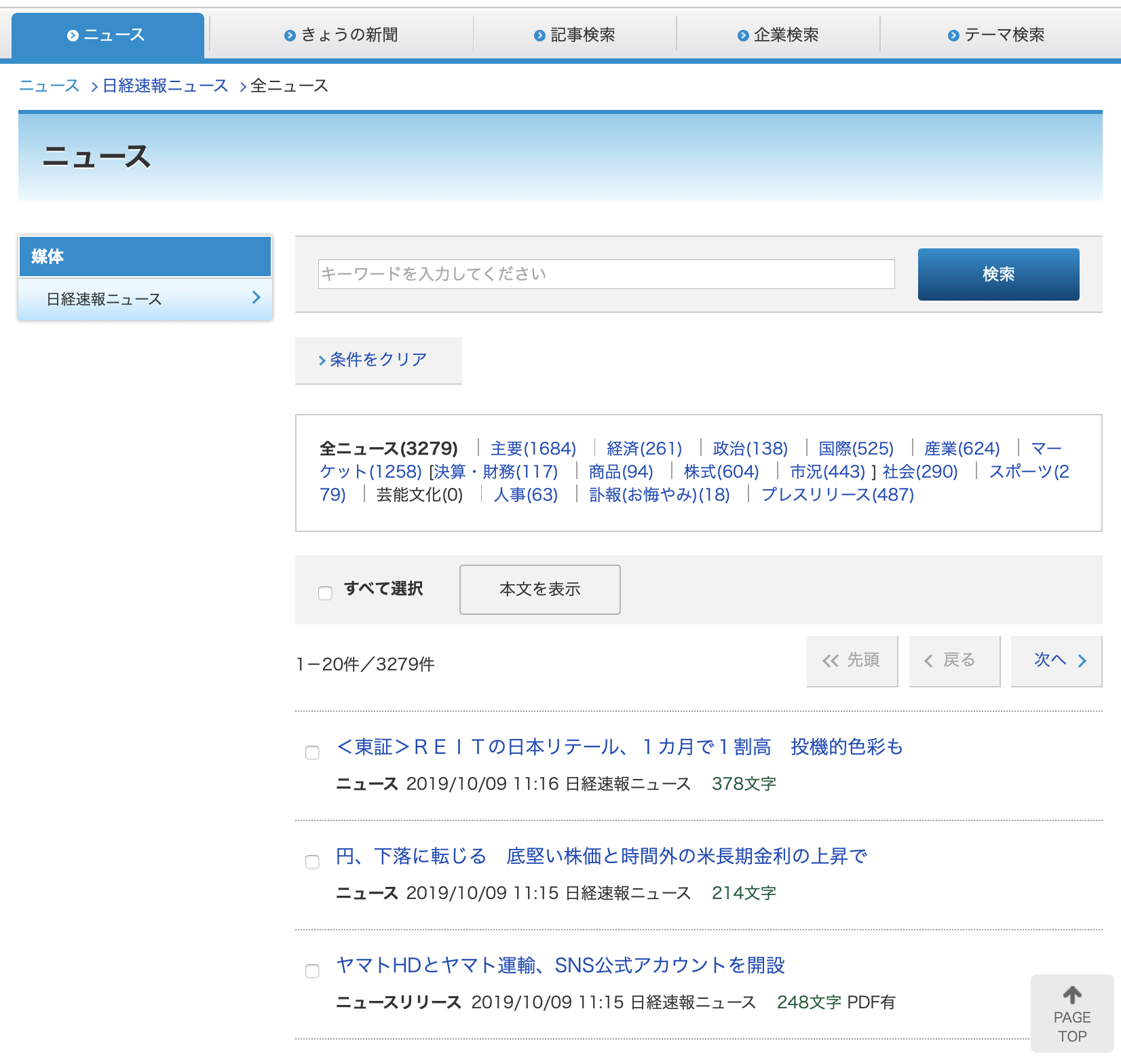Filter by マーケット(1258) category
The image size is (1121, 1064).
click(x=370, y=472)
